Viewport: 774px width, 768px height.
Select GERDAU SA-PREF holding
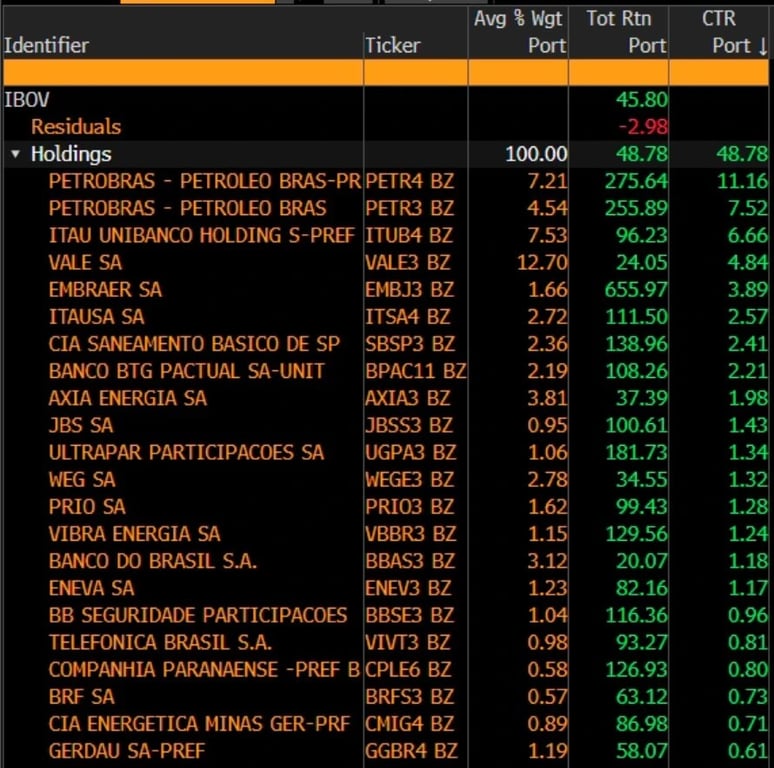click(x=126, y=751)
